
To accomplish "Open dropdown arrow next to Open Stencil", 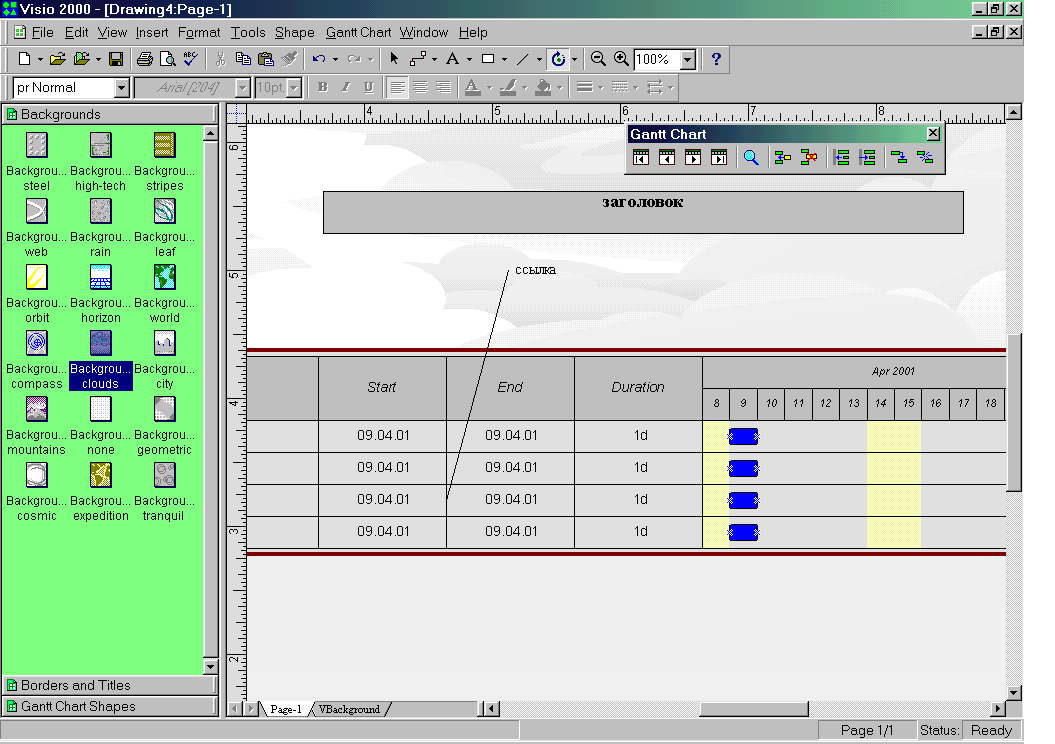I will point(98,60).
